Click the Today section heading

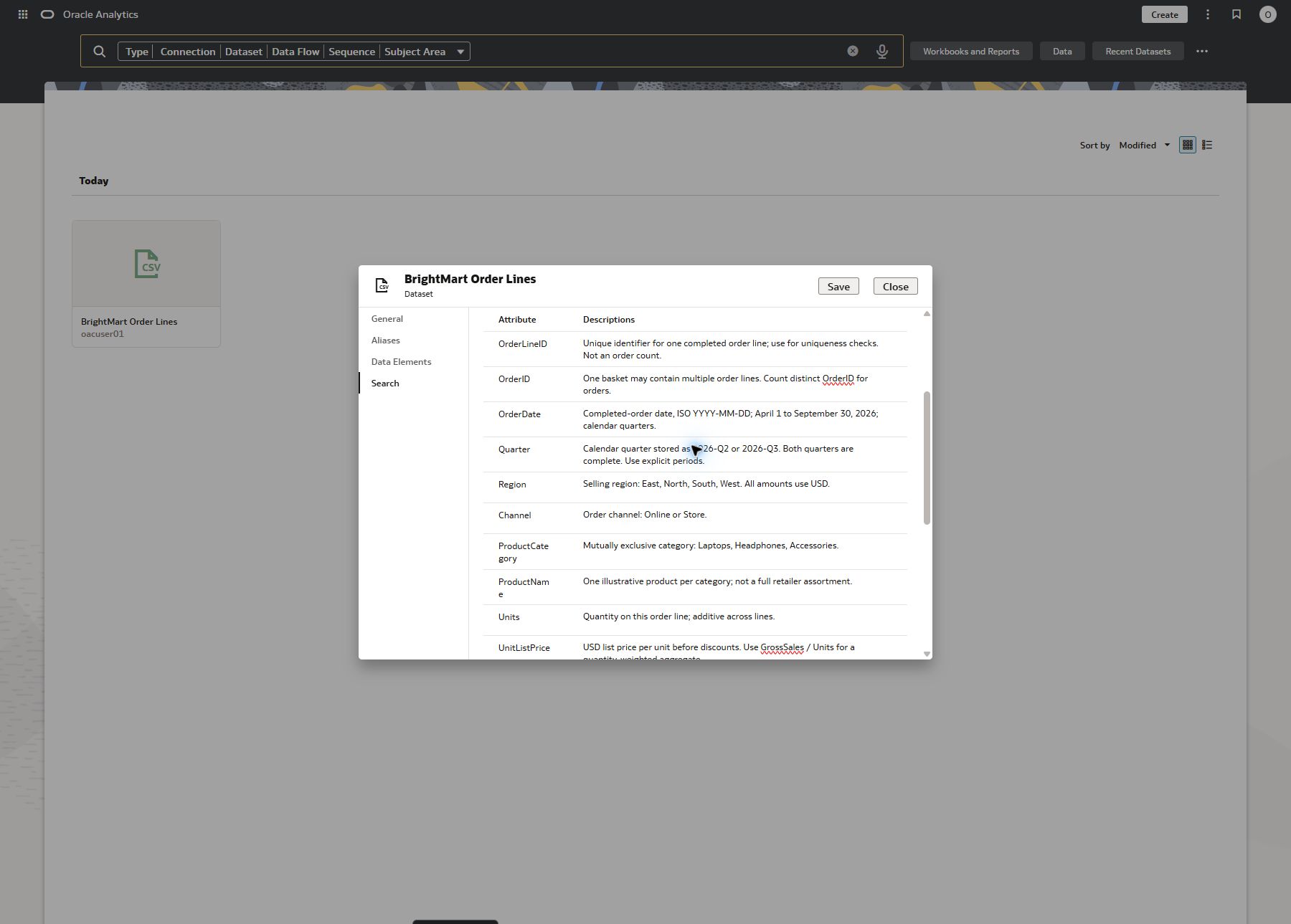pyautogui.click(x=93, y=181)
